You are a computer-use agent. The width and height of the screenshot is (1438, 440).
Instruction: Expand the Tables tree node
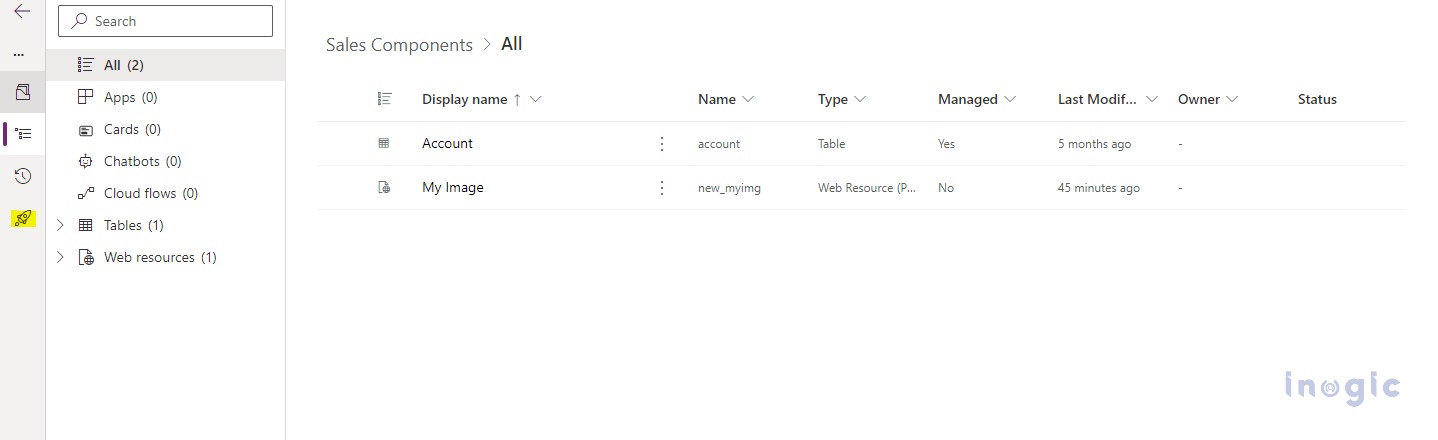(60, 225)
